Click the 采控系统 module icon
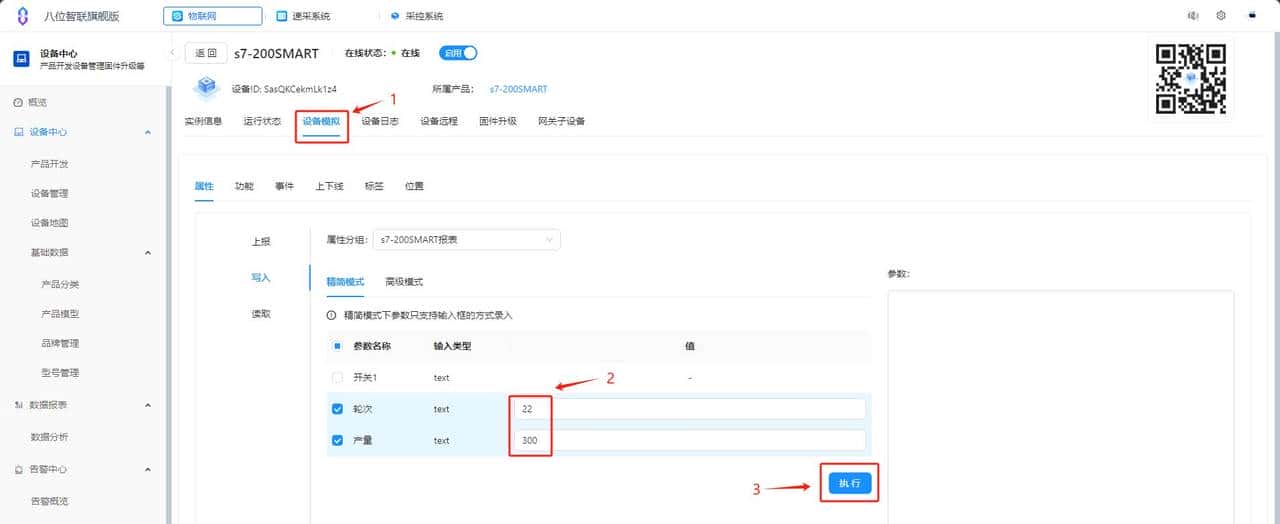The image size is (1280, 524). [x=396, y=16]
